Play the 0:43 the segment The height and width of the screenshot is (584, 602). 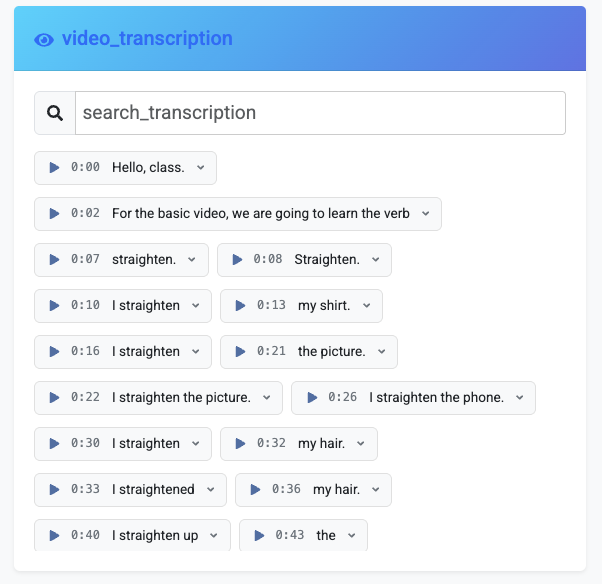pyautogui.click(x=259, y=535)
